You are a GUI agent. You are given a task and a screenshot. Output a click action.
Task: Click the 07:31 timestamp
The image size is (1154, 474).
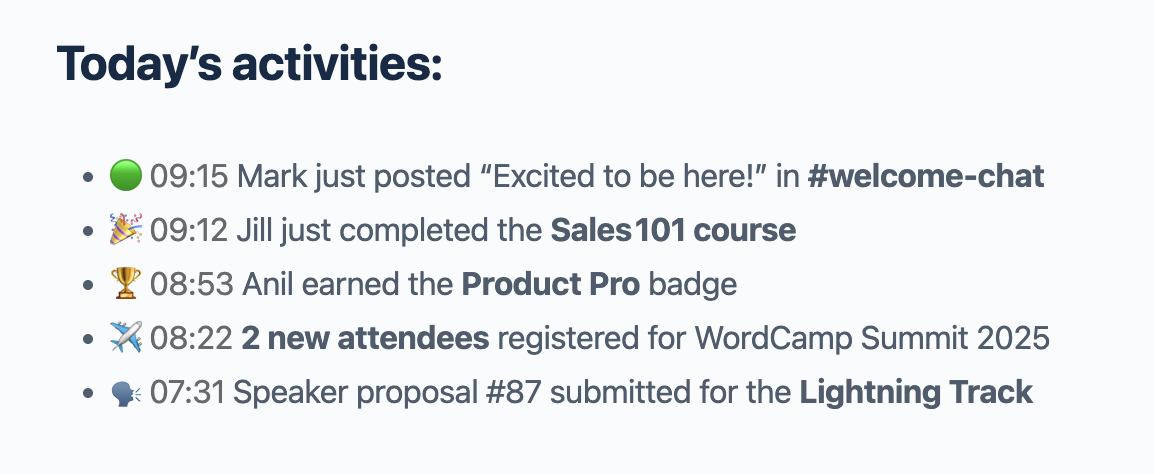(x=189, y=393)
